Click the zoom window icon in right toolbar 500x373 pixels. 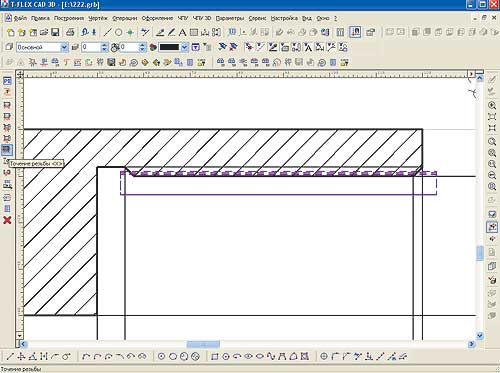[x=492, y=141]
